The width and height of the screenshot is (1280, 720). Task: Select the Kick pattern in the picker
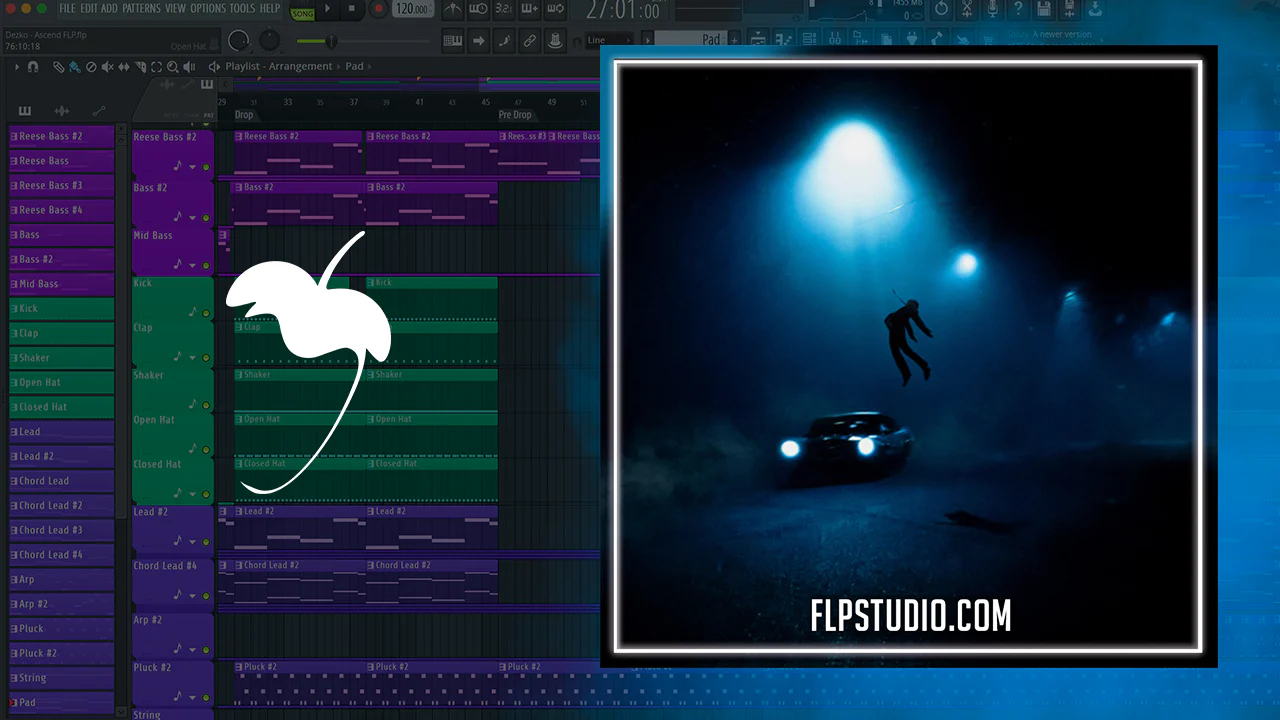coord(61,308)
